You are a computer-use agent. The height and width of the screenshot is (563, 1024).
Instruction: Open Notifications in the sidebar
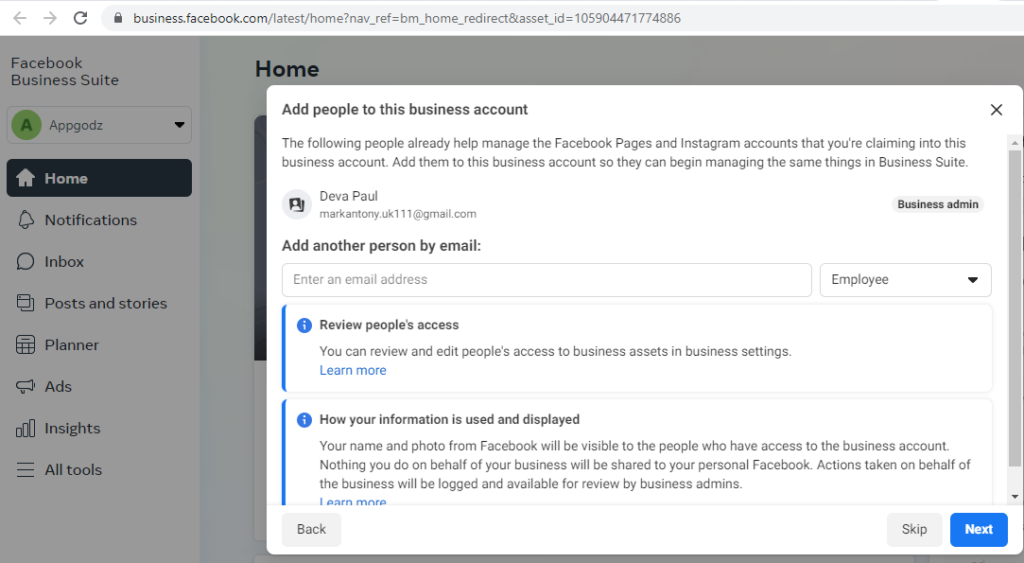(99, 220)
